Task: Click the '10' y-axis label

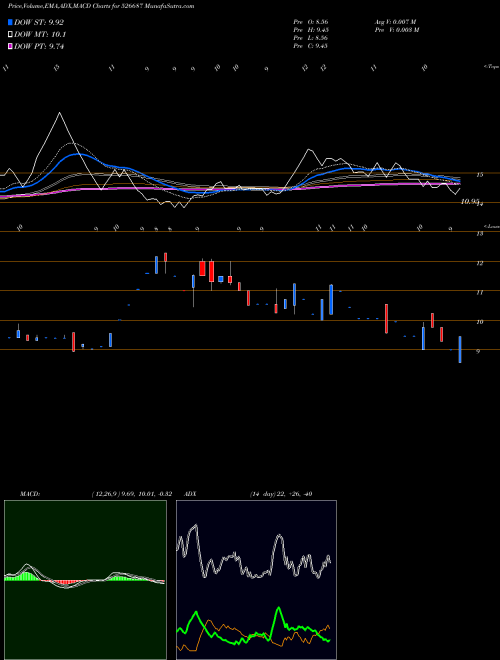Action: click(x=479, y=322)
